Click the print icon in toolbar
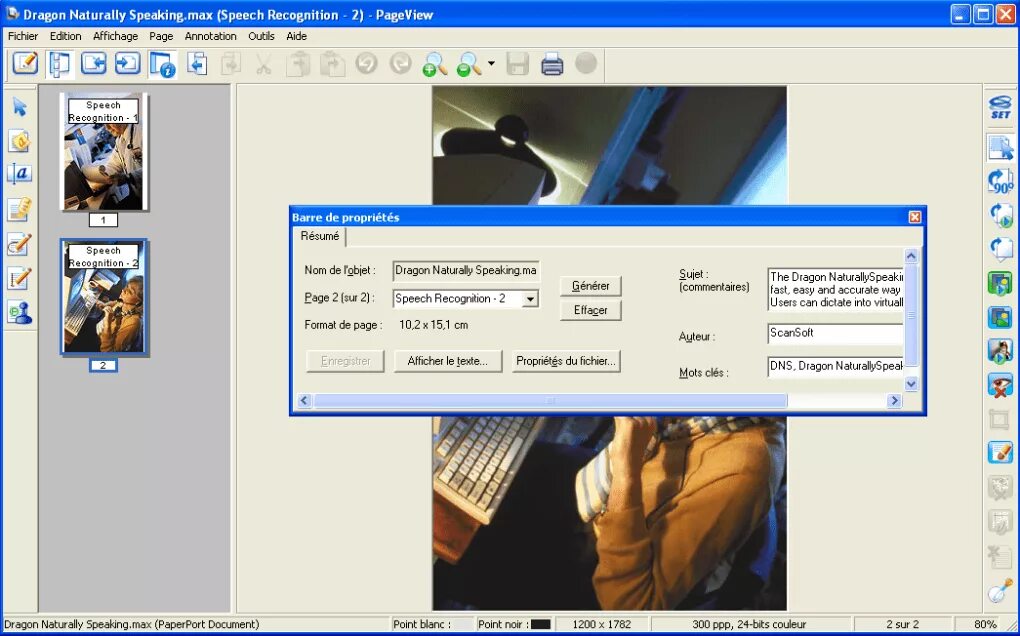The width and height of the screenshot is (1020, 636). pyautogui.click(x=552, y=64)
